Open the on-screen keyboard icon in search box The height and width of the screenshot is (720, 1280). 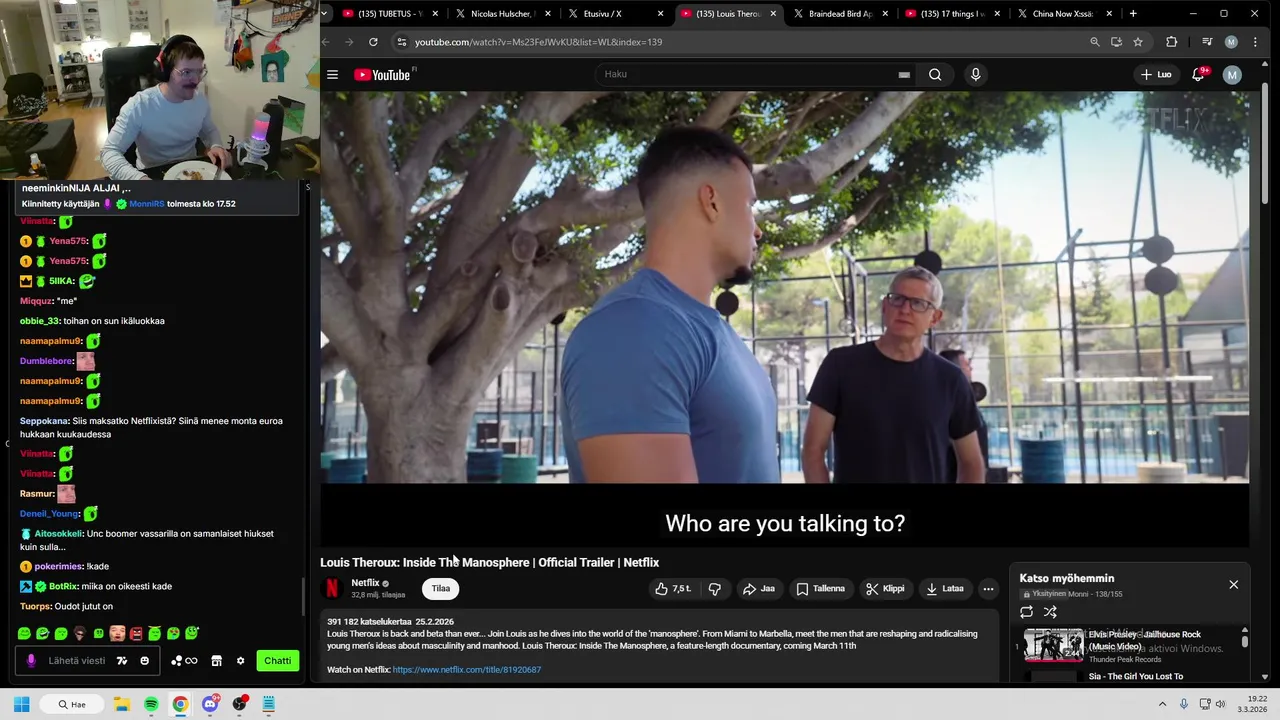click(904, 74)
